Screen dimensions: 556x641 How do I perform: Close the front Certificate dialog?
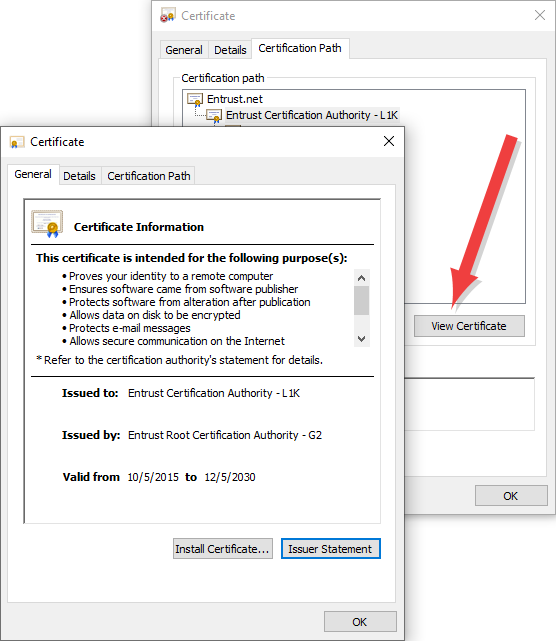tap(389, 141)
